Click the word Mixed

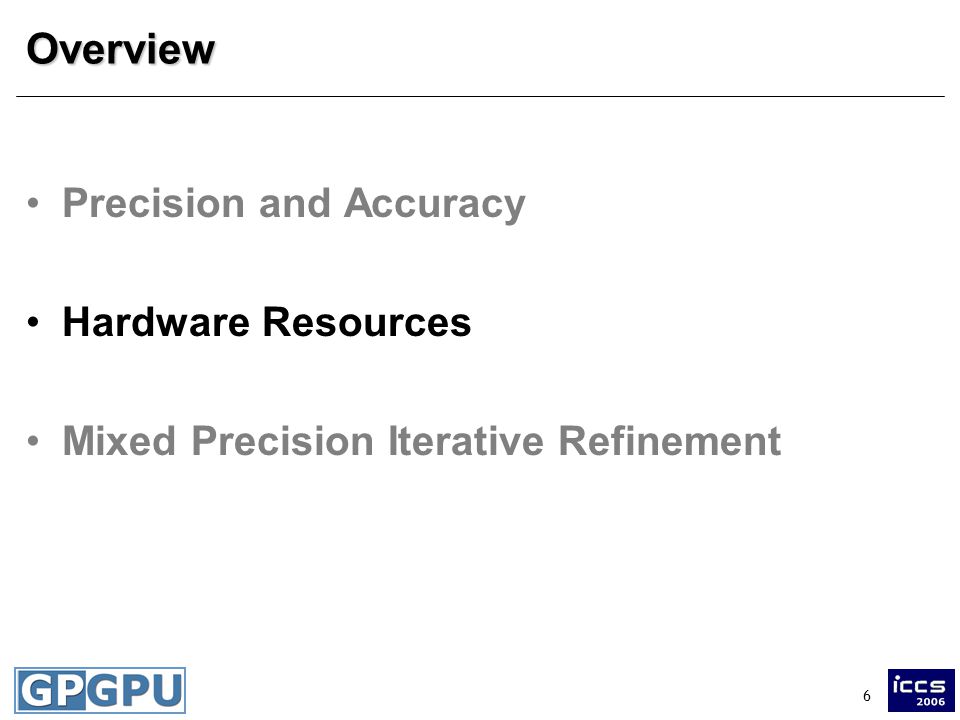119,440
